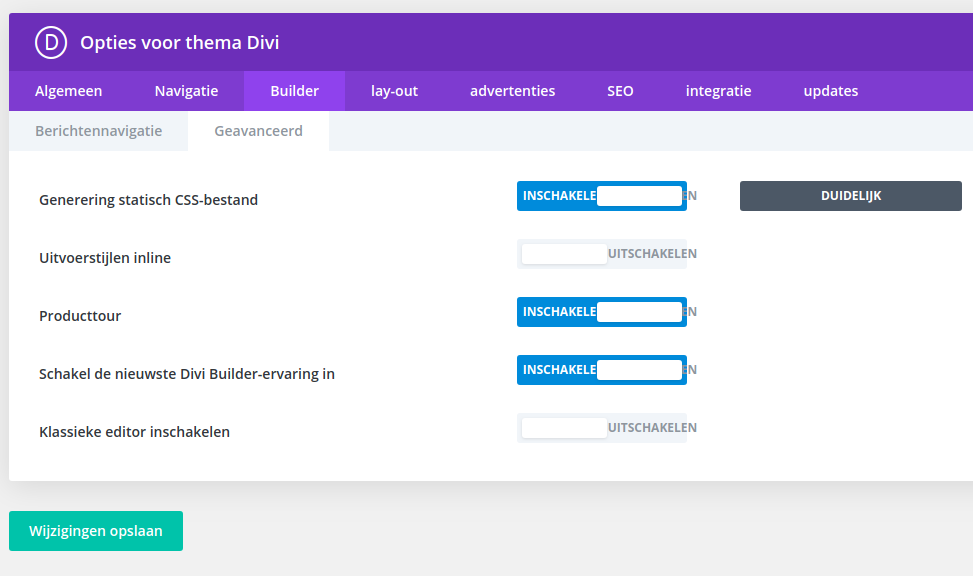Viewport: 973px width, 576px height.
Task: Open the Berichtennavigatie sub-tab
Action: point(98,131)
